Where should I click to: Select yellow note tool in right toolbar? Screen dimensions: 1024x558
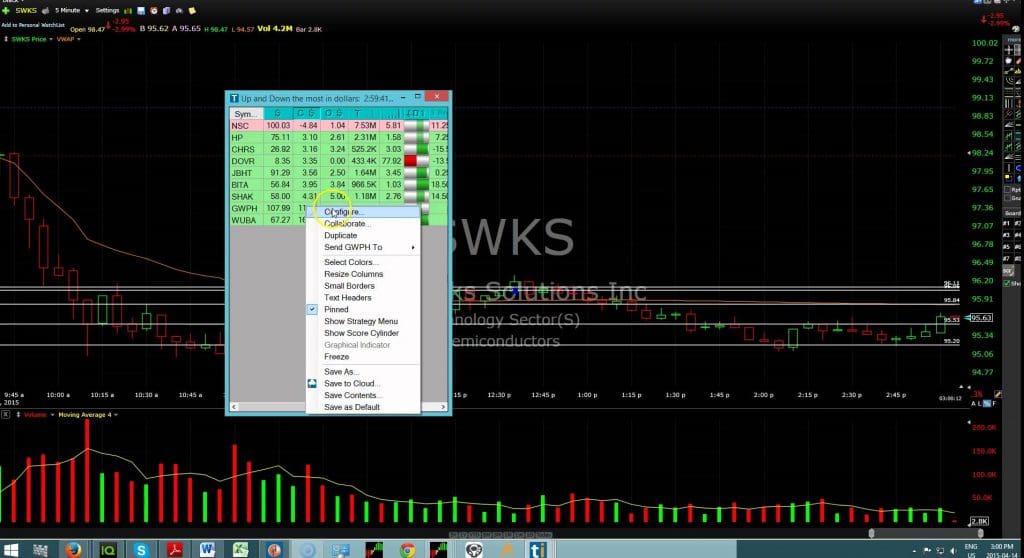(1008, 178)
